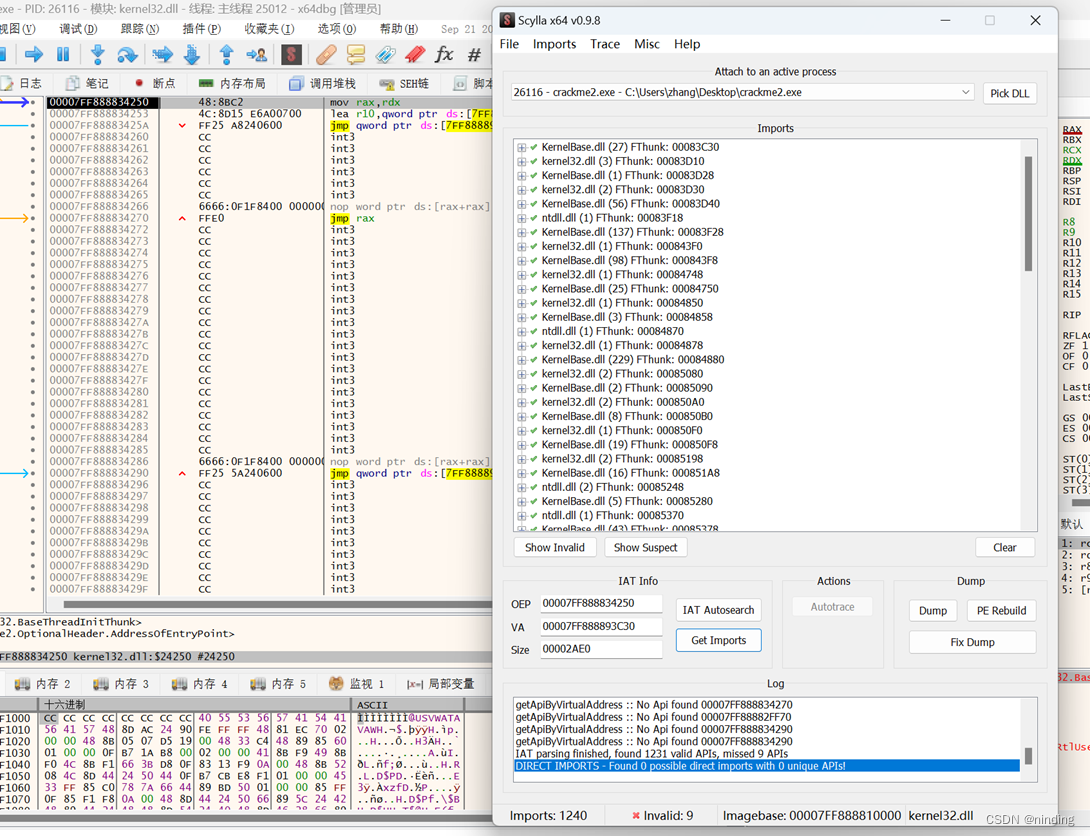The width and height of the screenshot is (1090, 836).
Task: Expand KernelBase.dll (229) FThunk 00084880 node
Action: 521,360
